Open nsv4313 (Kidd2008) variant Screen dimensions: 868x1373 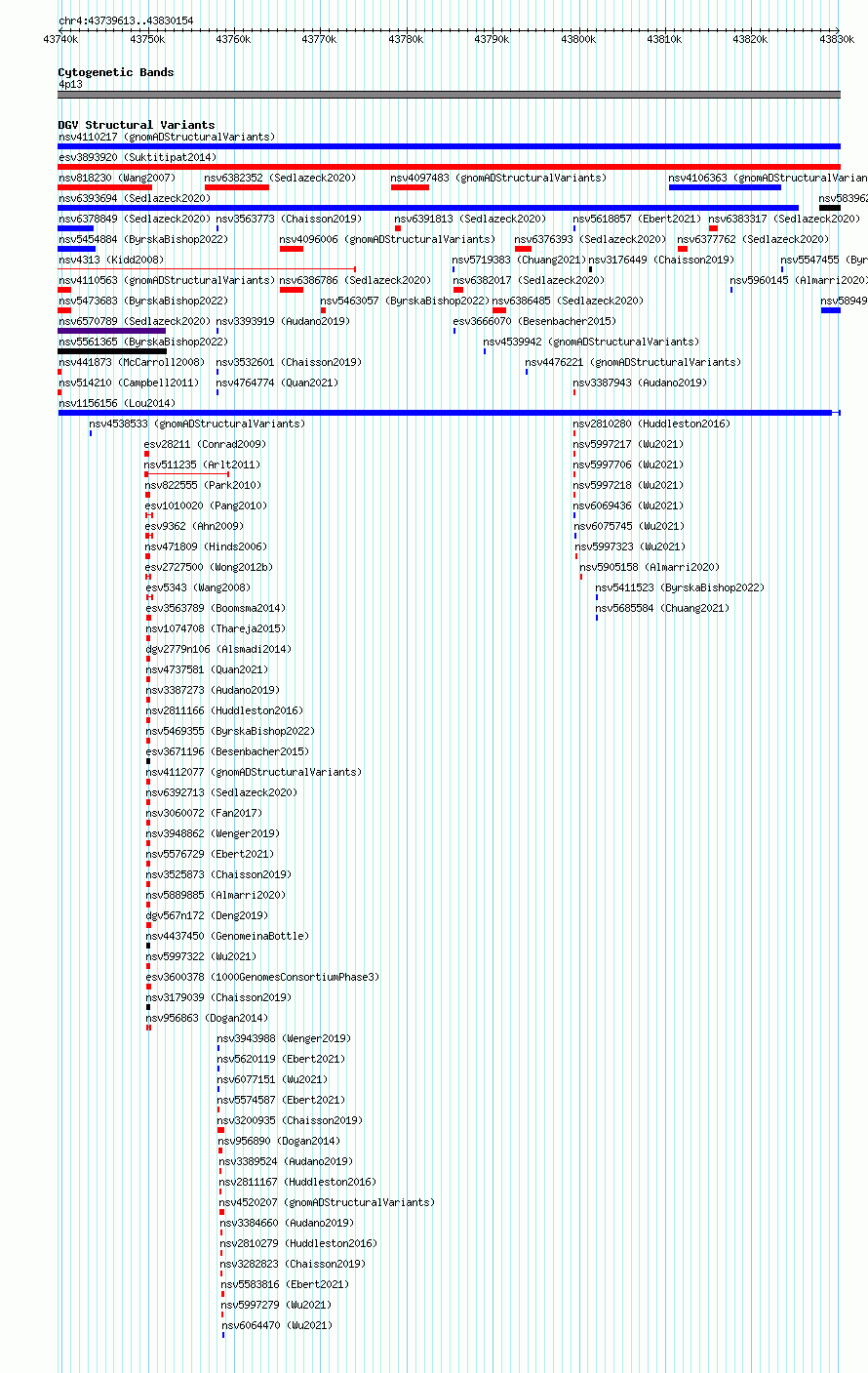[x=111, y=260]
